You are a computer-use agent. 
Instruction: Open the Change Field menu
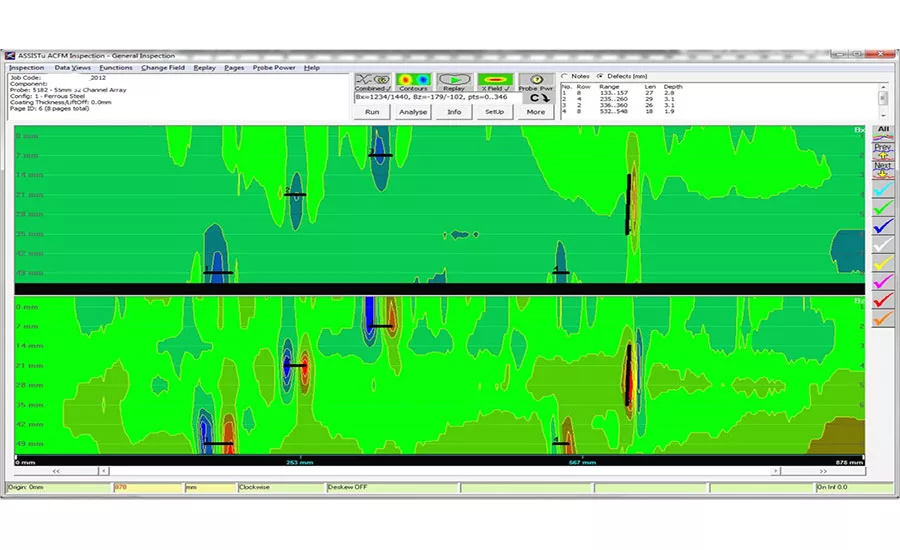click(163, 68)
